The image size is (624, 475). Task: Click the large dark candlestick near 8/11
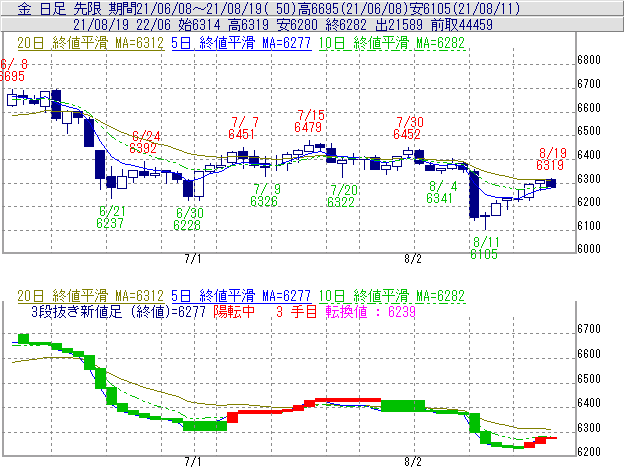pos(474,194)
